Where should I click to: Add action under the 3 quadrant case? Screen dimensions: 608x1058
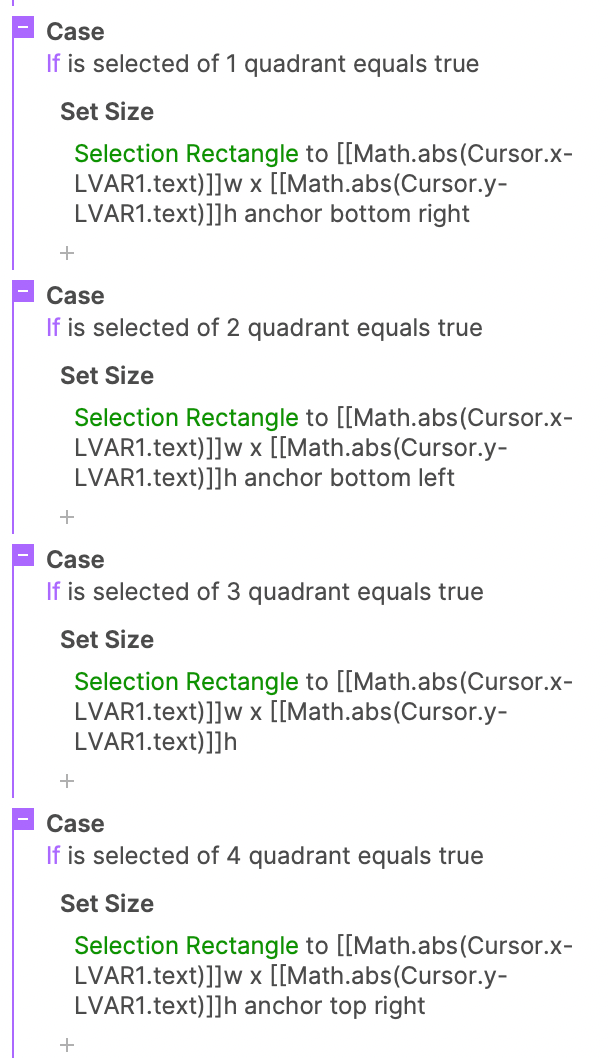click(67, 781)
